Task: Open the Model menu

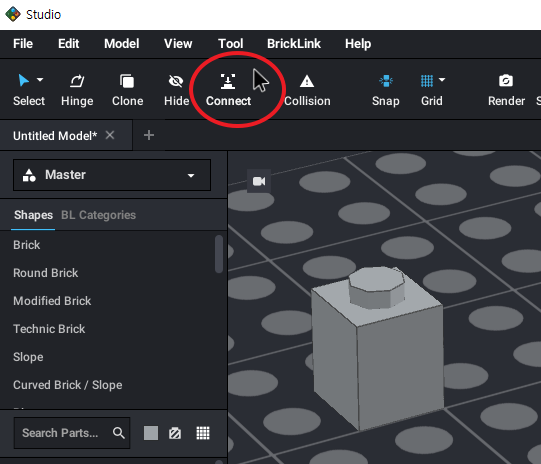Action: 122,44
